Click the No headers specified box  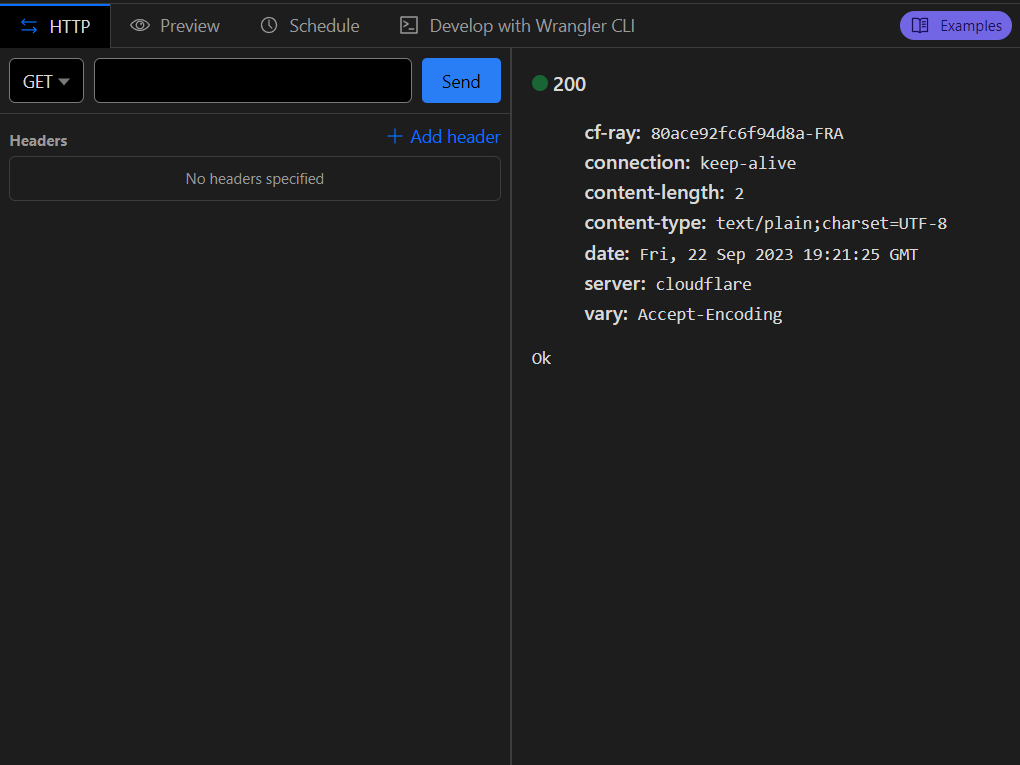(255, 178)
